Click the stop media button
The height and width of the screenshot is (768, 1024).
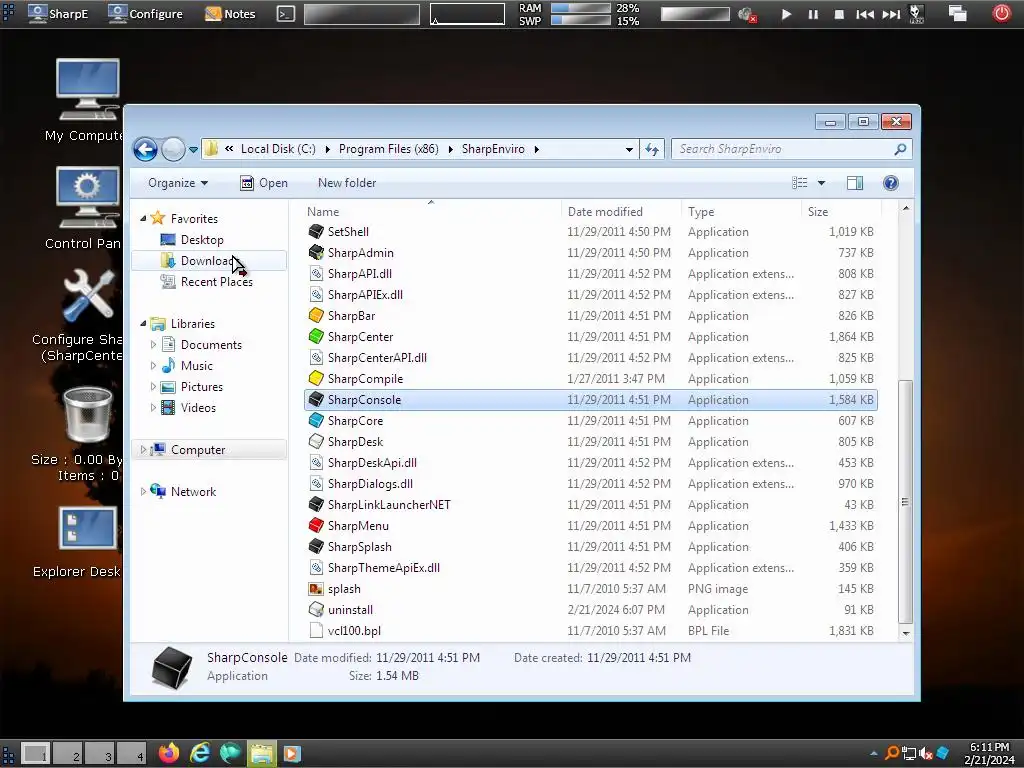tap(839, 14)
